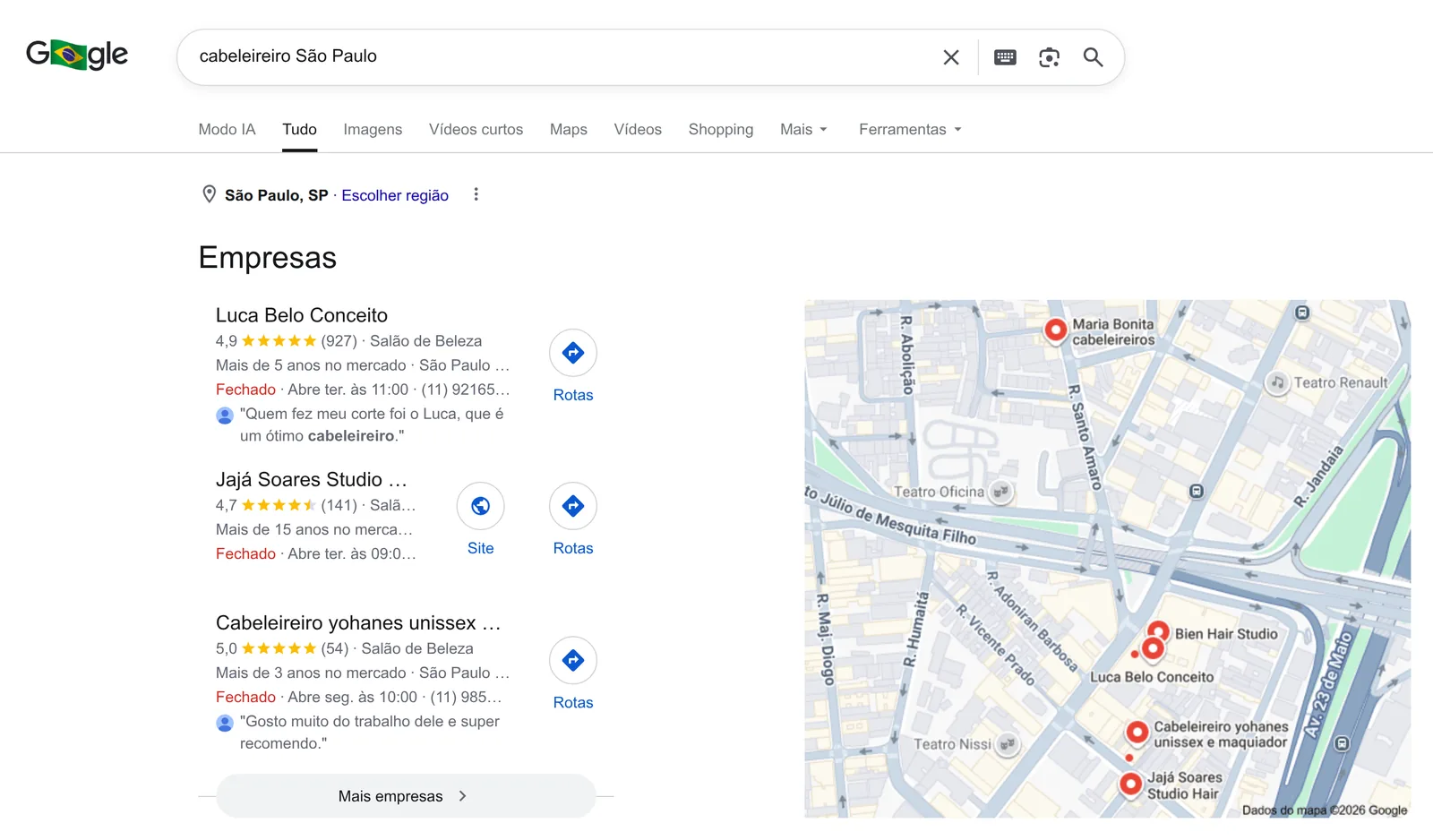Open the Shopping tab
The image size is (1433, 840).
(721, 130)
